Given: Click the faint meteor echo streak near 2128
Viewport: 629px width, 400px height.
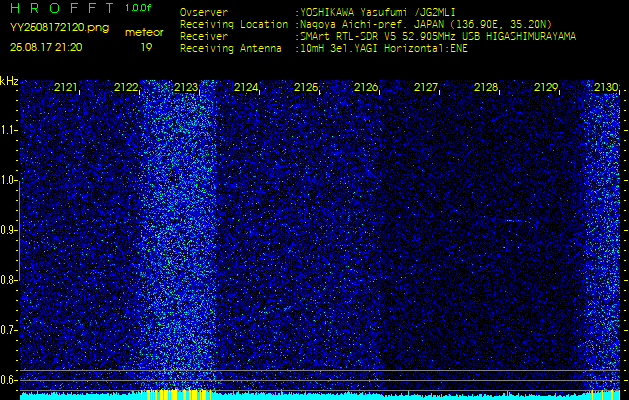Looking at the screenshot, I should tap(517, 221).
